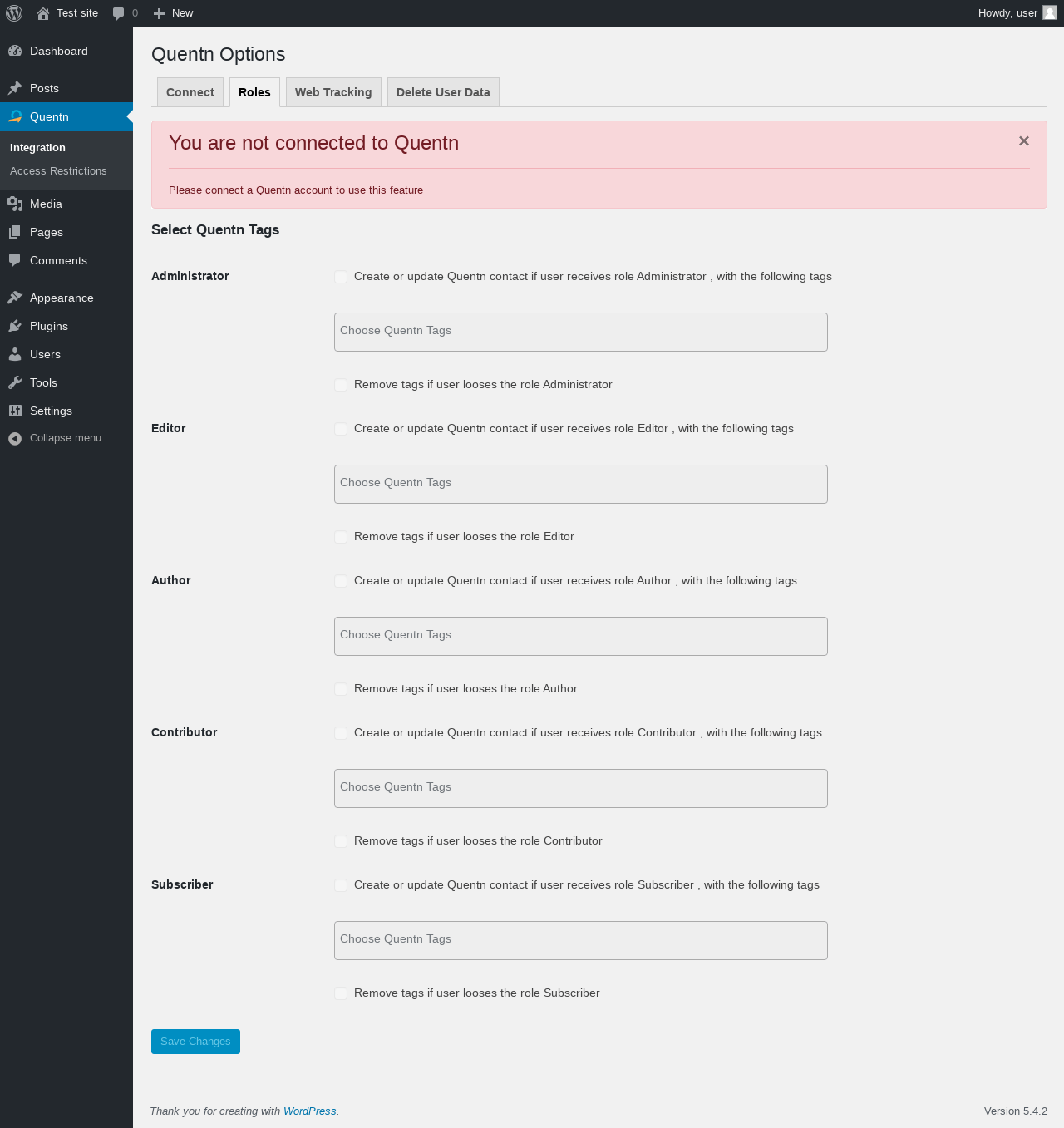Click the WordPress logo icon
This screenshot has height=1128, width=1064.
[x=14, y=13]
